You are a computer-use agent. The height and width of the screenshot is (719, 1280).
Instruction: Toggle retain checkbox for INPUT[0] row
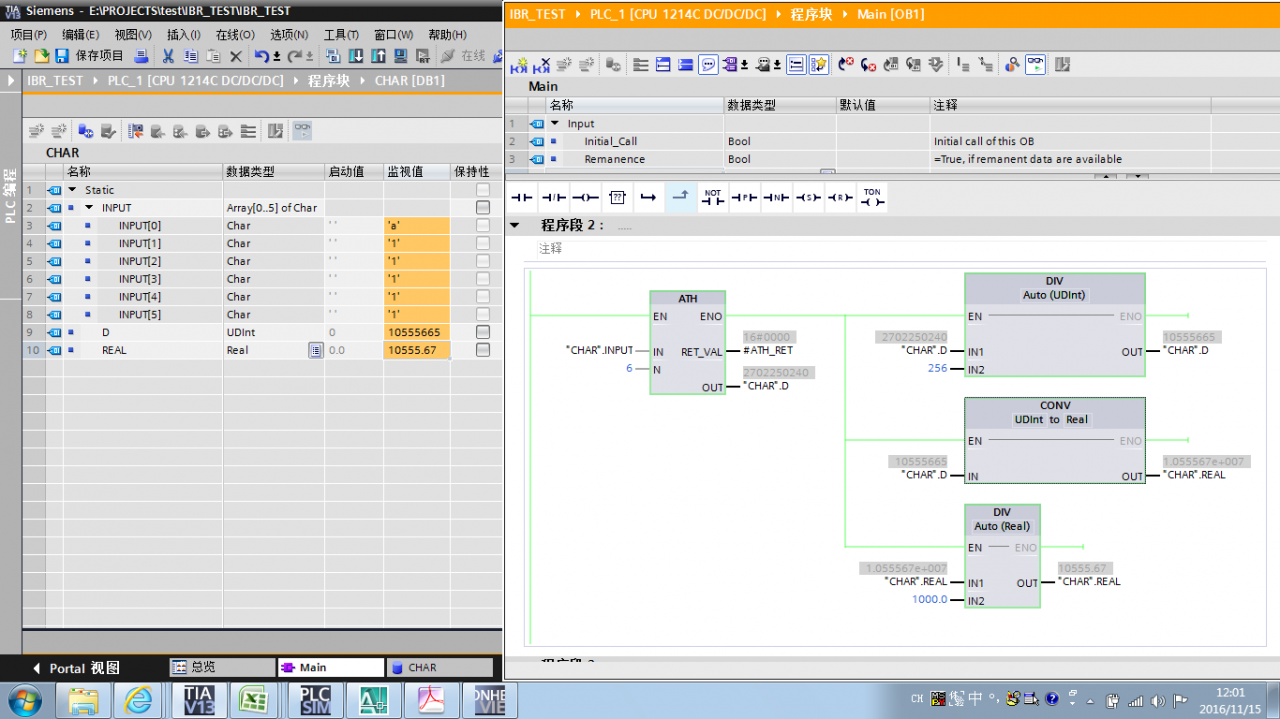483,225
